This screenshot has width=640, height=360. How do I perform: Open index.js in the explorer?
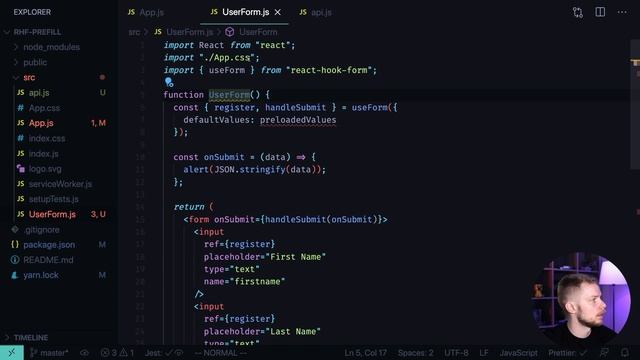(43, 153)
